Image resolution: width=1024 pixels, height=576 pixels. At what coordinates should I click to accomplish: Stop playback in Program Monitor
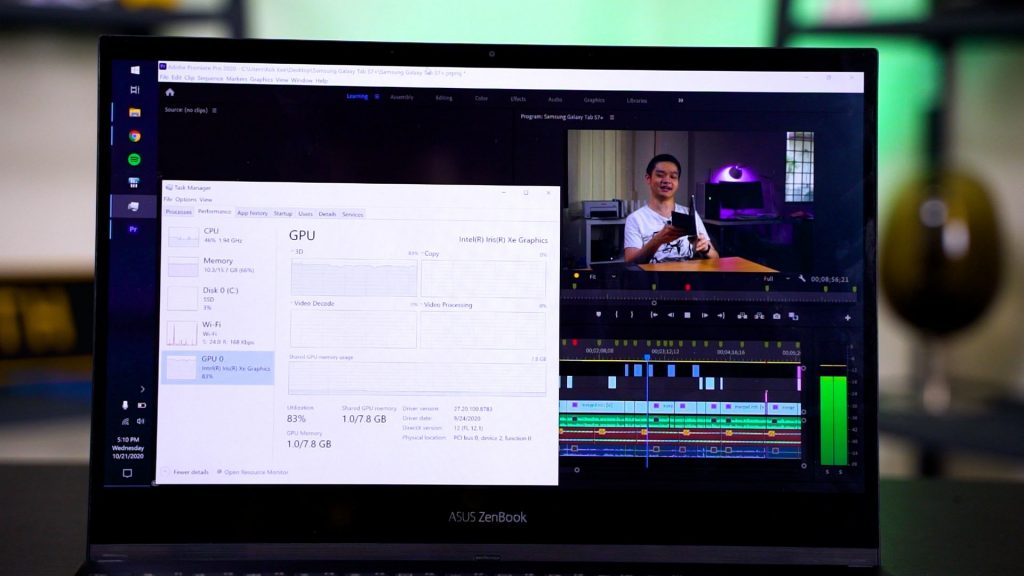tap(687, 315)
